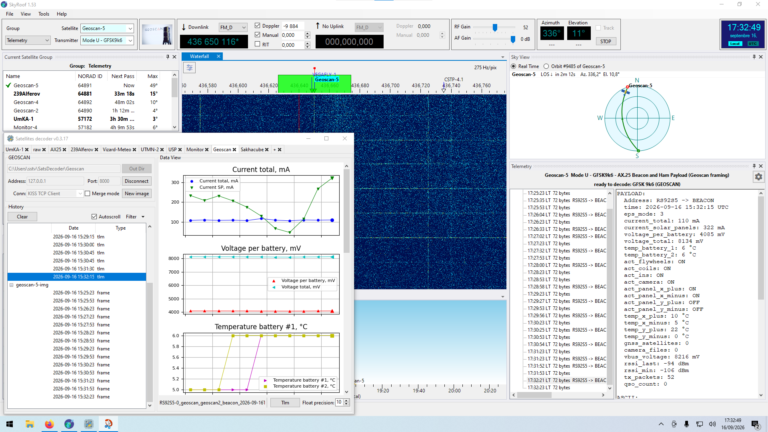This screenshot has width=768, height=432.
Task: Open Firefox from the taskbar
Action: click(x=49, y=424)
